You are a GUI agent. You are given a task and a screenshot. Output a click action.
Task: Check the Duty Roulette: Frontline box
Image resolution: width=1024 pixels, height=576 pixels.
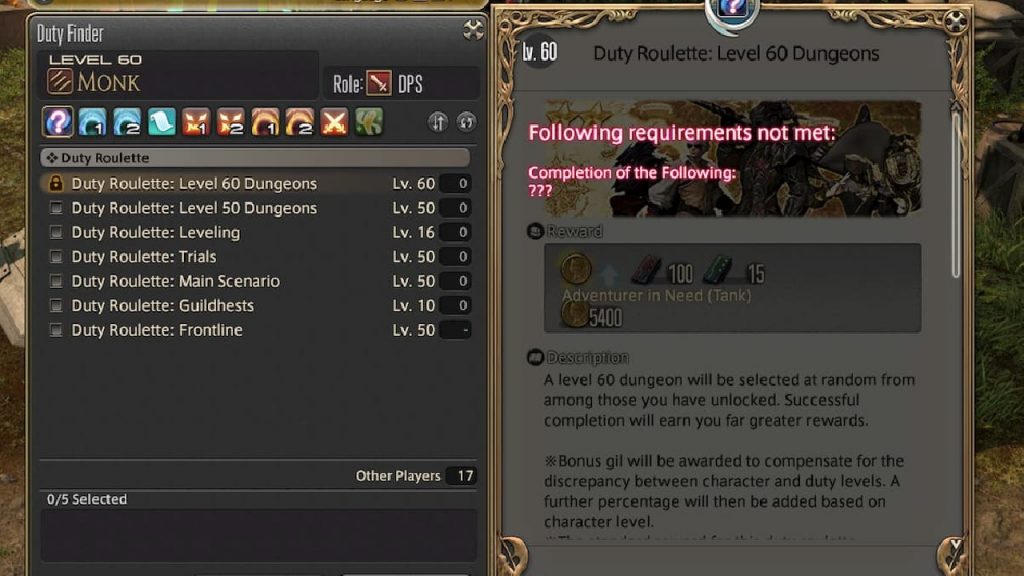tap(56, 330)
